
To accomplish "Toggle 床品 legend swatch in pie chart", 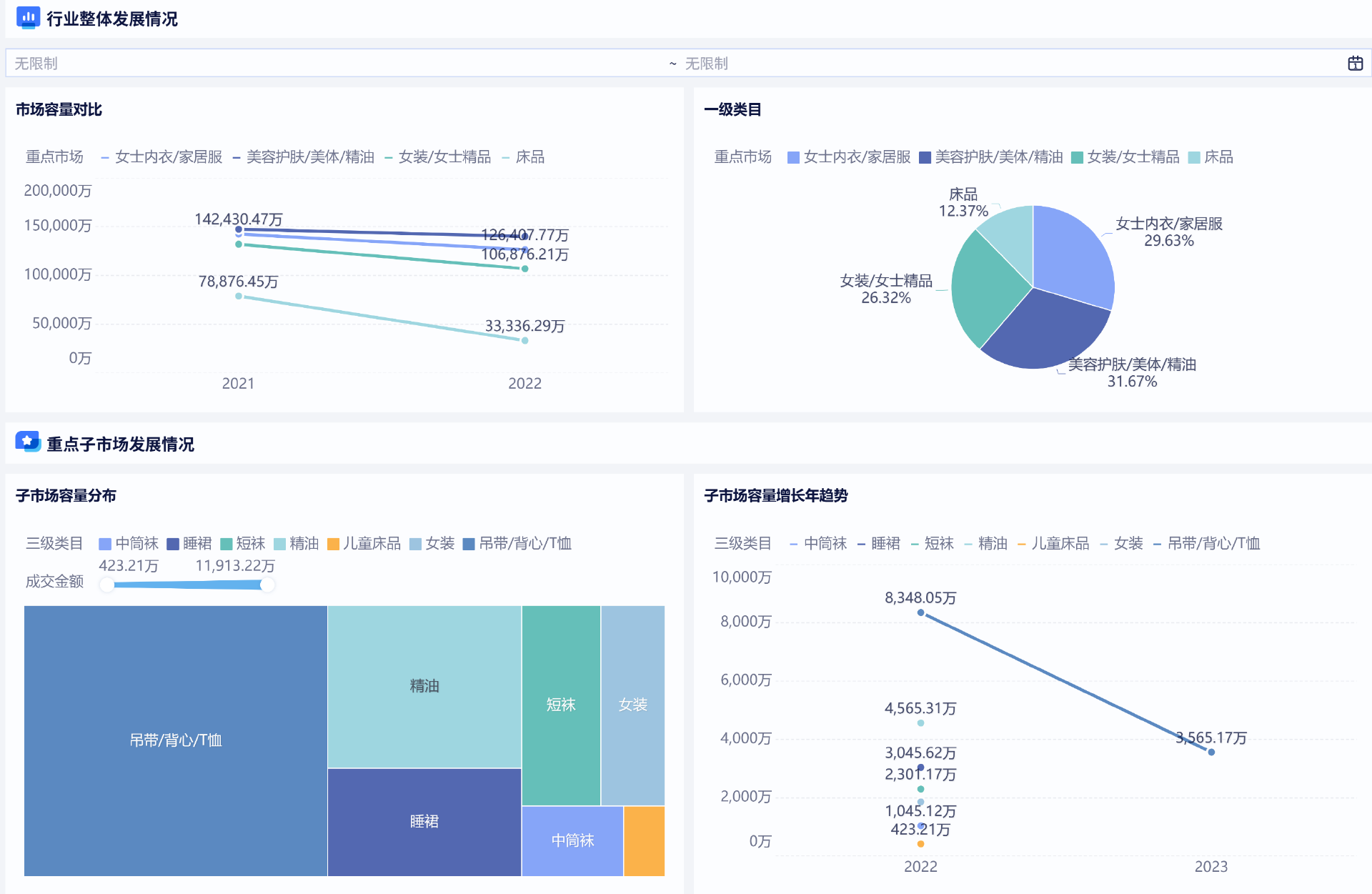I will pyautogui.click(x=1194, y=157).
